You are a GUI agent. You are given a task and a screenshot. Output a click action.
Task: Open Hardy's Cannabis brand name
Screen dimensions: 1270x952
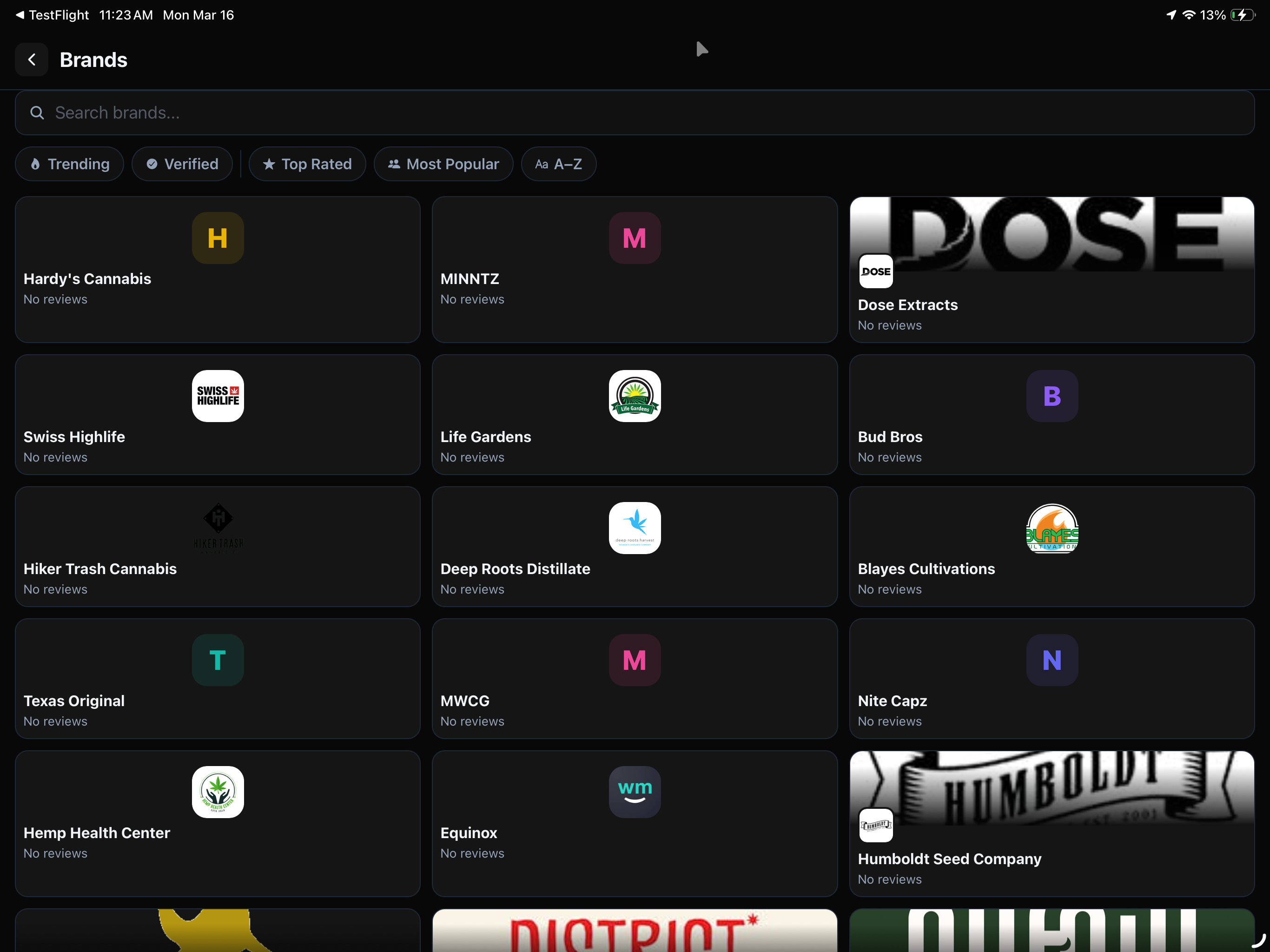pos(87,279)
